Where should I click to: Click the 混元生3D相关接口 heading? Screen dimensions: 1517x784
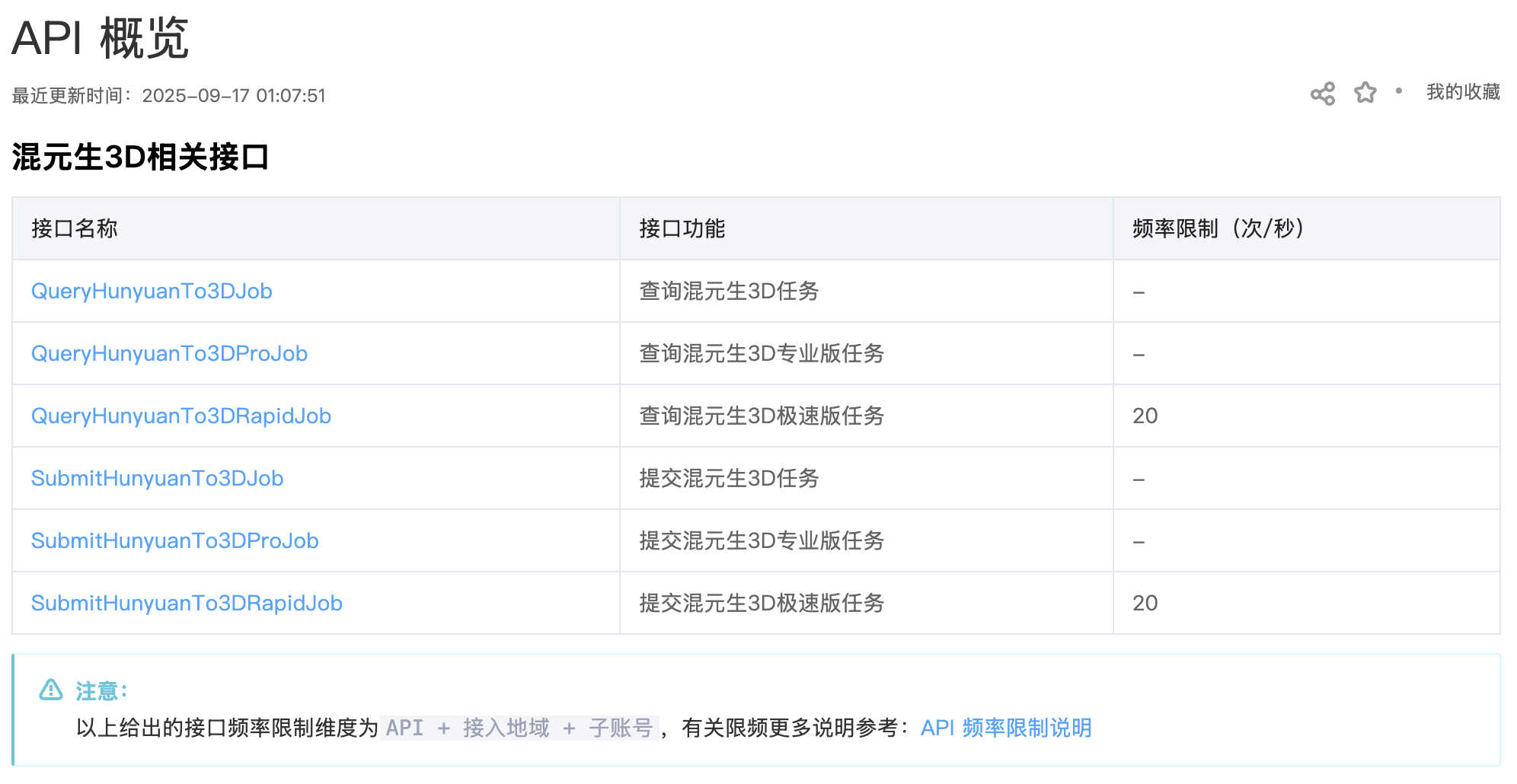pyautogui.click(x=141, y=157)
